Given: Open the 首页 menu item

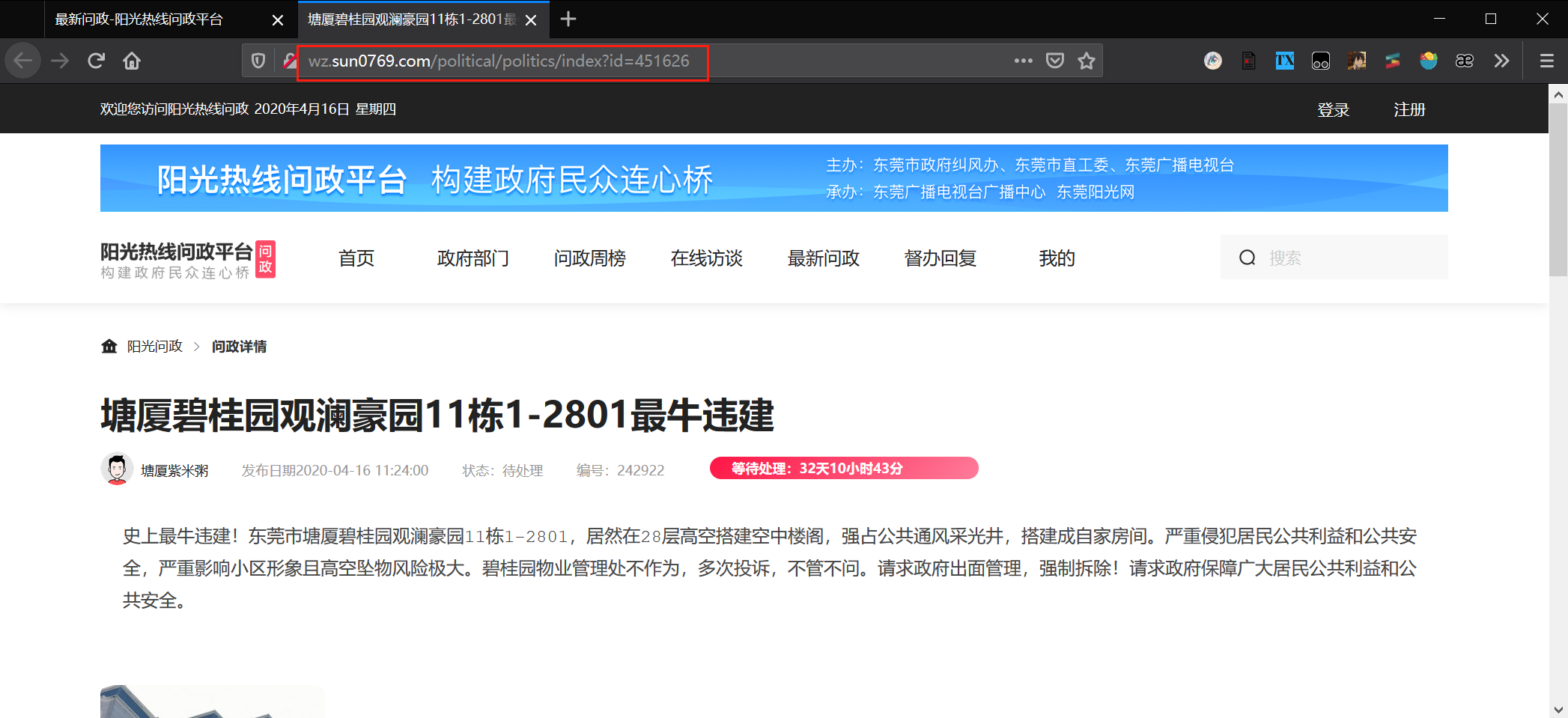Looking at the screenshot, I should [356, 258].
